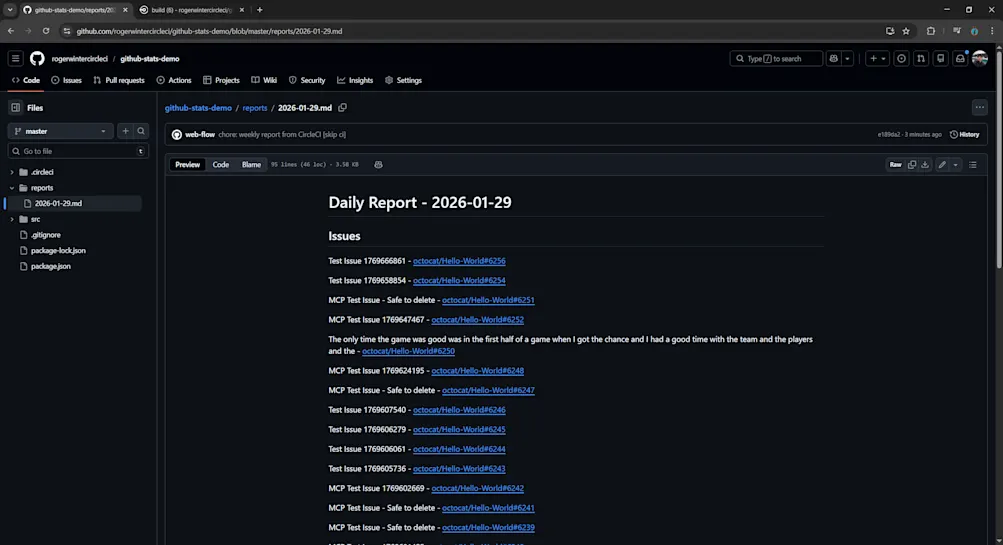Open pull requests icon in the header
Screen dimensions: 1003x545
920,58
